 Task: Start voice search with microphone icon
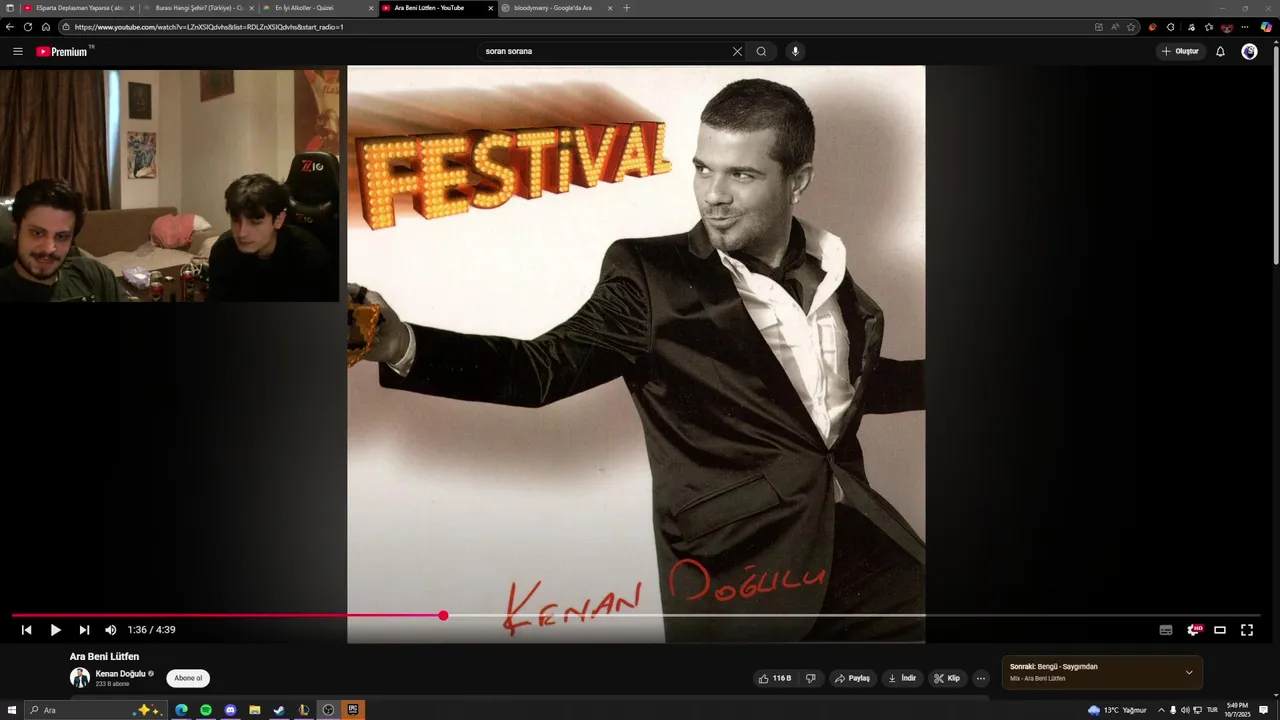[795, 51]
